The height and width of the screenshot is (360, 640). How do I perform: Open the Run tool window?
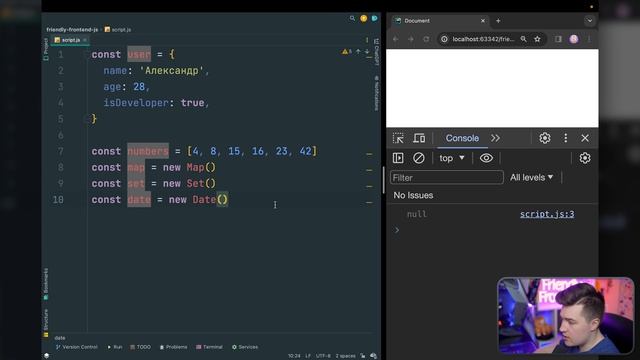pos(115,347)
